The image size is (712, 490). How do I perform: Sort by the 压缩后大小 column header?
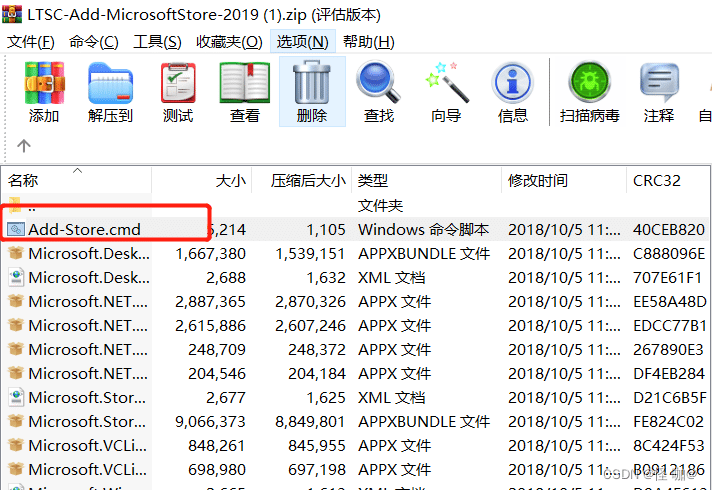pos(302,181)
